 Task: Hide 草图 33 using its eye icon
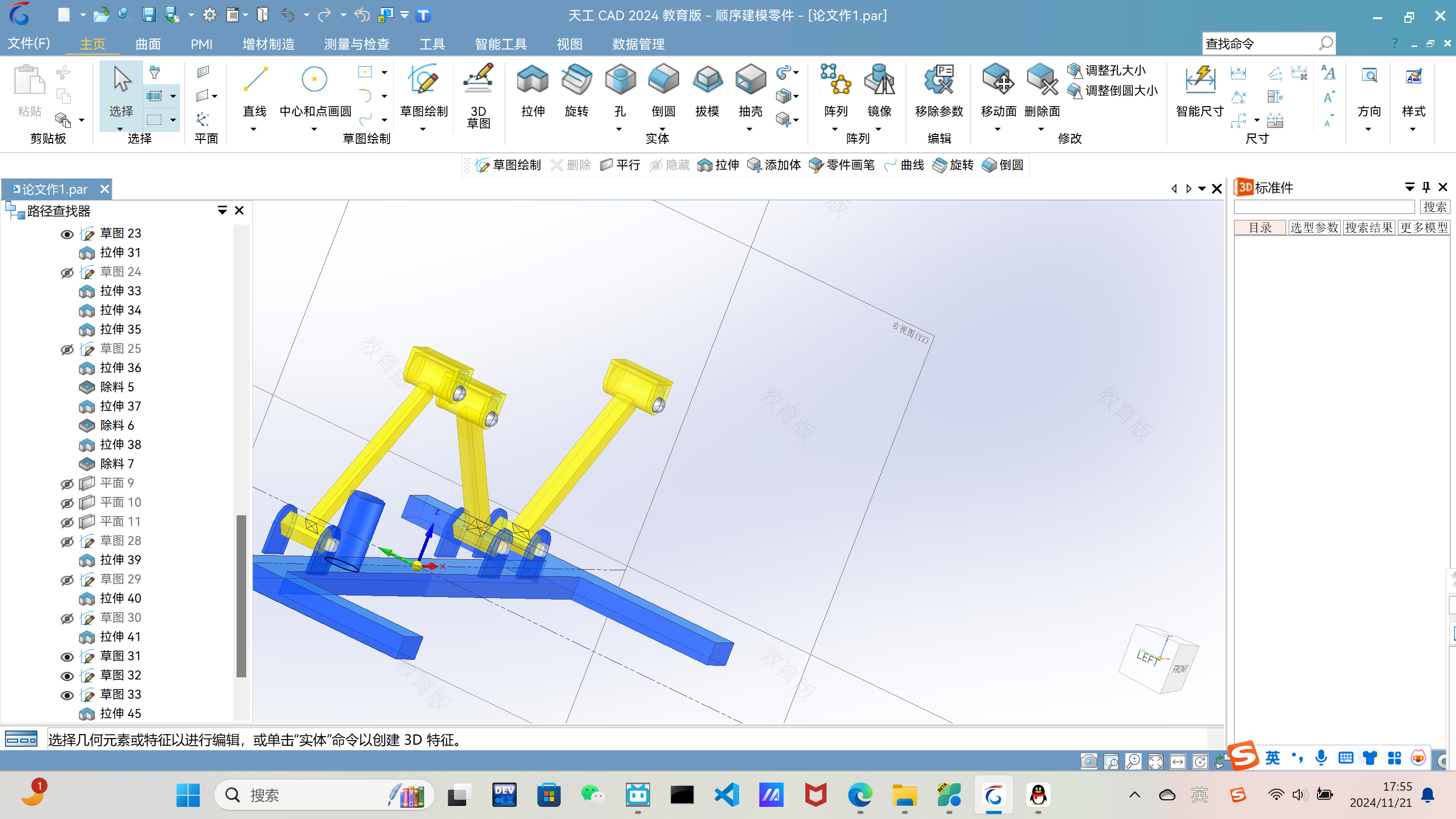coord(67,695)
